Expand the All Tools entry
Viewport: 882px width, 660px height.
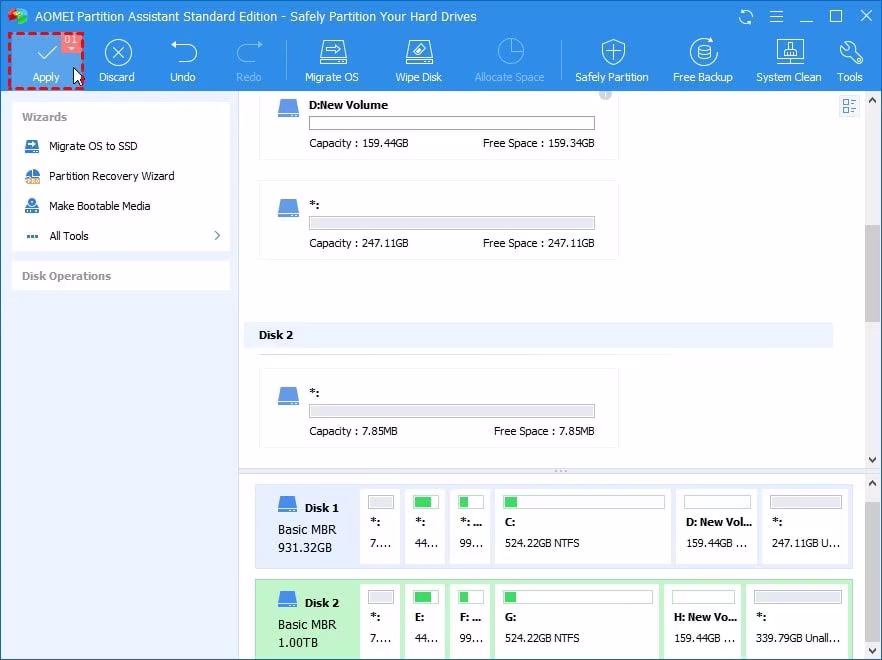pos(121,236)
